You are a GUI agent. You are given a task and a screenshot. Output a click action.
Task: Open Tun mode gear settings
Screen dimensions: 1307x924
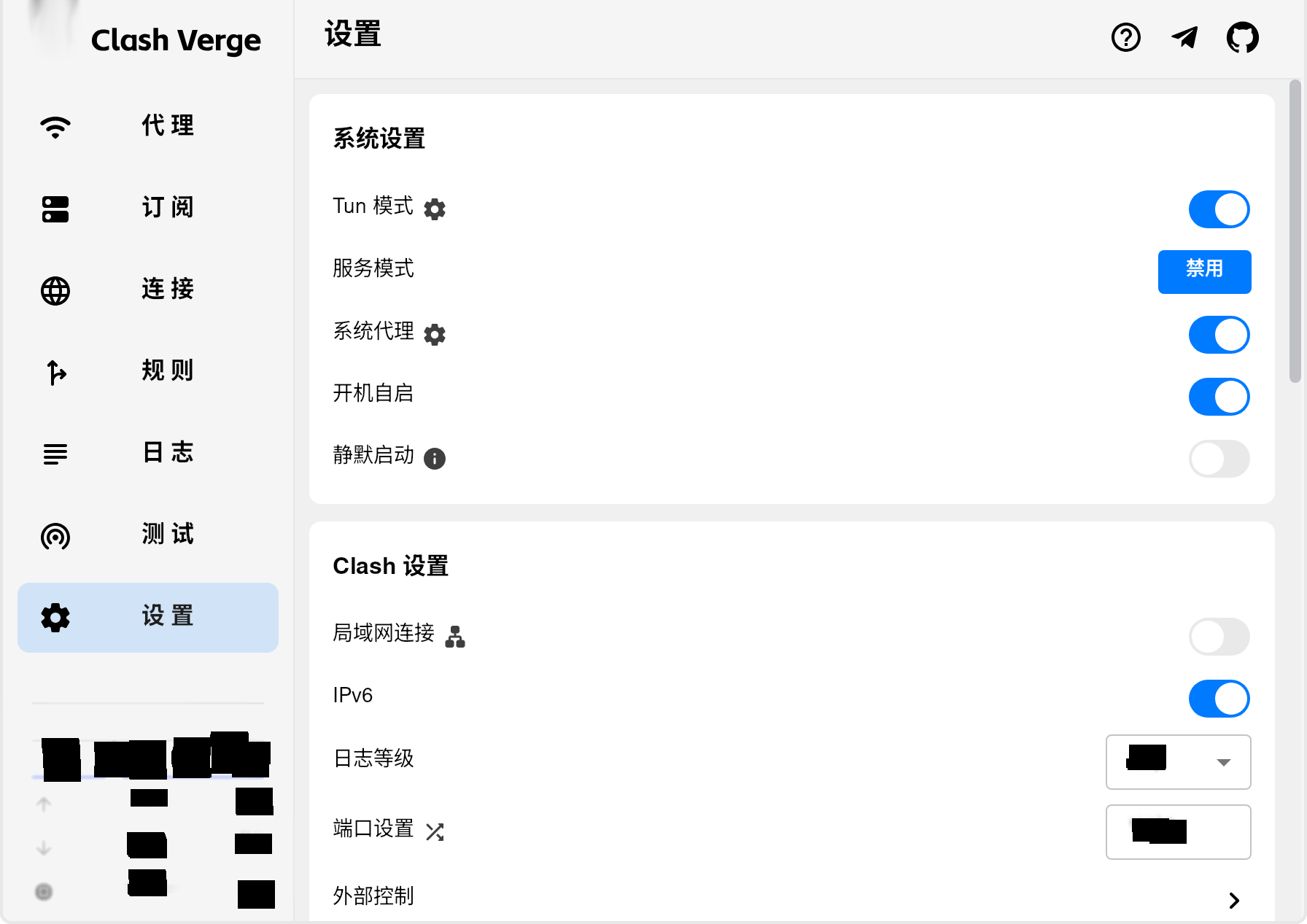pos(435,209)
